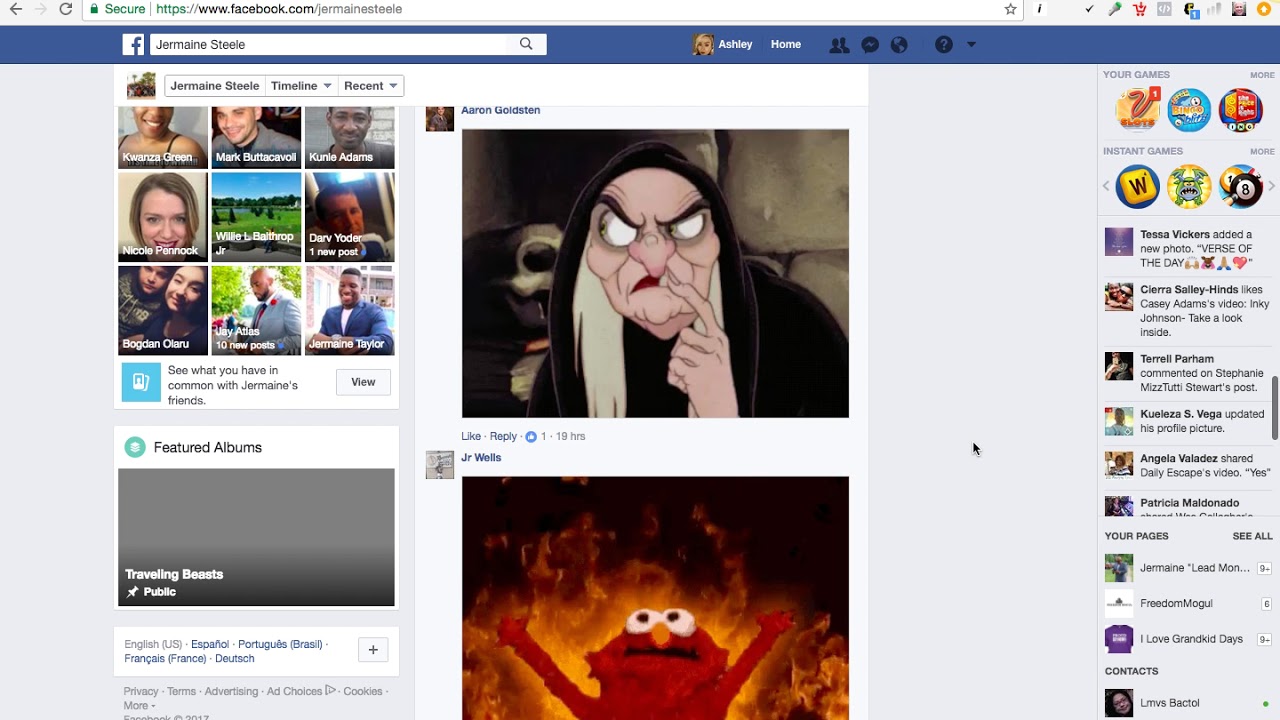Click SEE ALL next to Your Pages
Image resolution: width=1280 pixels, height=720 pixels.
pyautogui.click(x=1252, y=536)
